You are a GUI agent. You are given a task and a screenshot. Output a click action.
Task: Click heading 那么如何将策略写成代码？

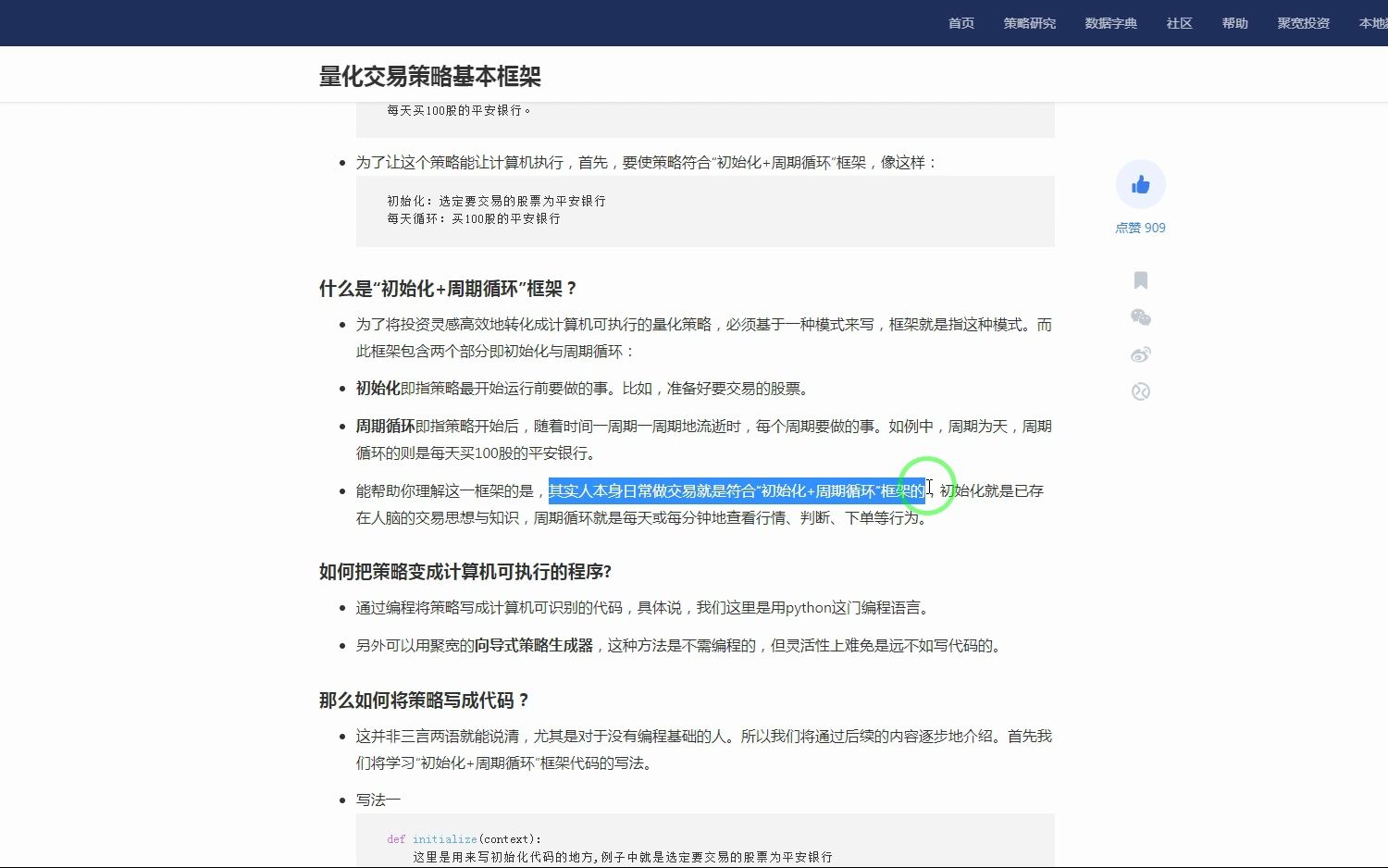[425, 701]
